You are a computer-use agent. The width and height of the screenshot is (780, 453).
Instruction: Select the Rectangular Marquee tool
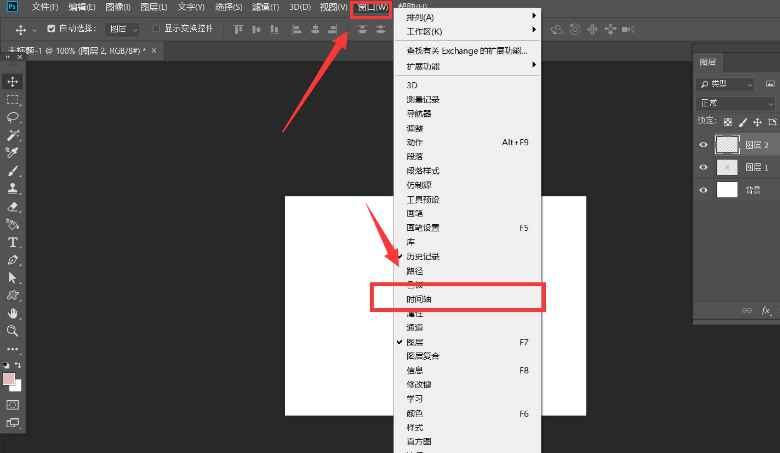coord(13,100)
